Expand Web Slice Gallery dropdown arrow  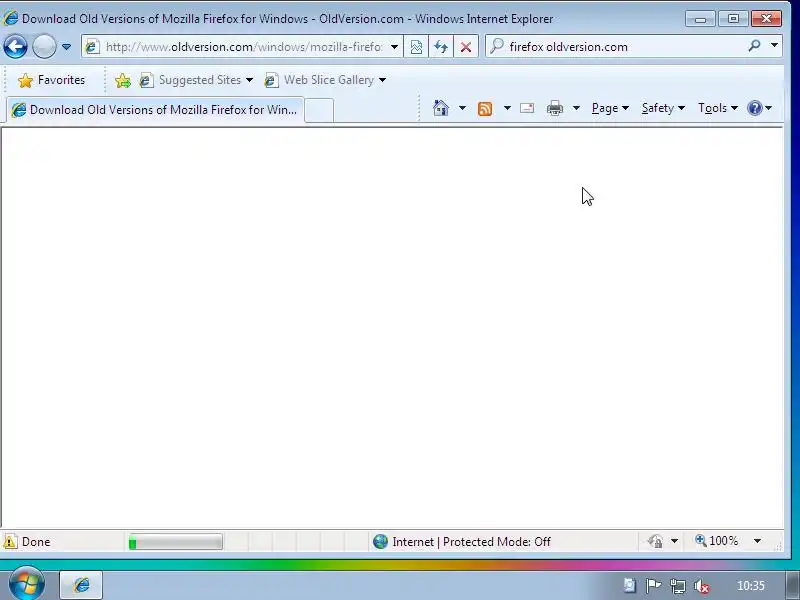383,80
